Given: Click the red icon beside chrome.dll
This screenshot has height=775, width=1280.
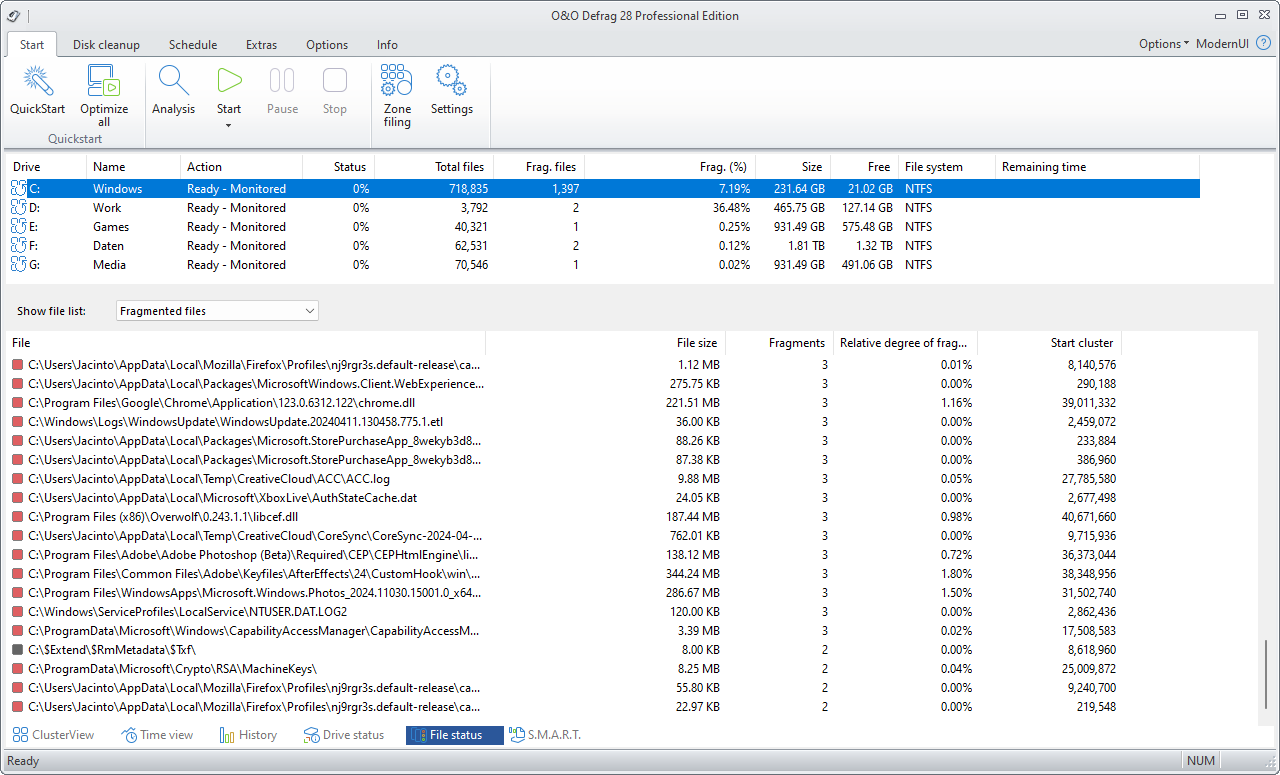Looking at the screenshot, I should (x=17, y=403).
